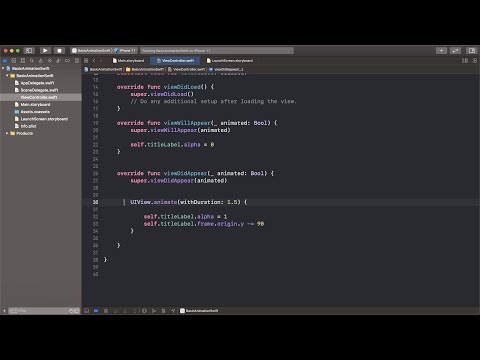This screenshot has height=360, width=480.
Task: Open the editor options split icon
Action: tap(465, 61)
